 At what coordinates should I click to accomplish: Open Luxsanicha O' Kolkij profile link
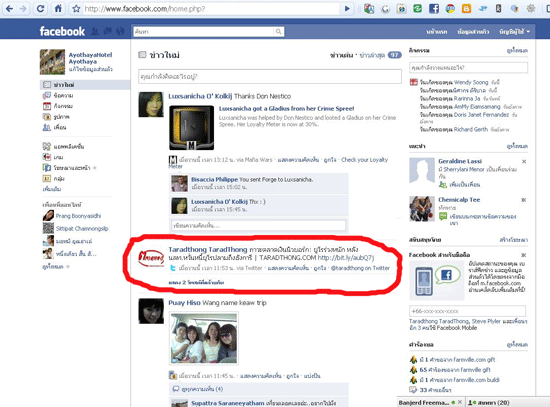point(200,96)
